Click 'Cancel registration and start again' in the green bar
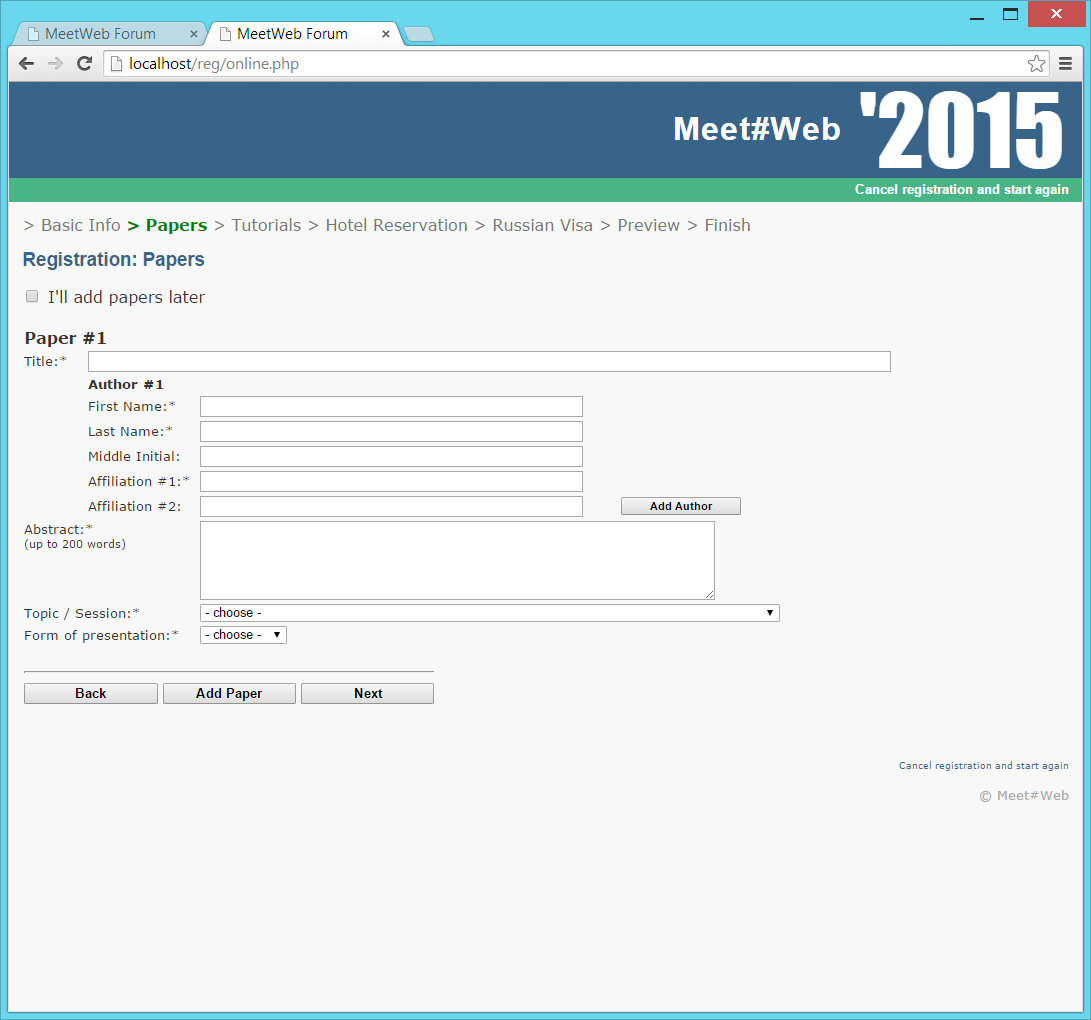Viewport: 1091px width, 1020px height. coord(961,189)
